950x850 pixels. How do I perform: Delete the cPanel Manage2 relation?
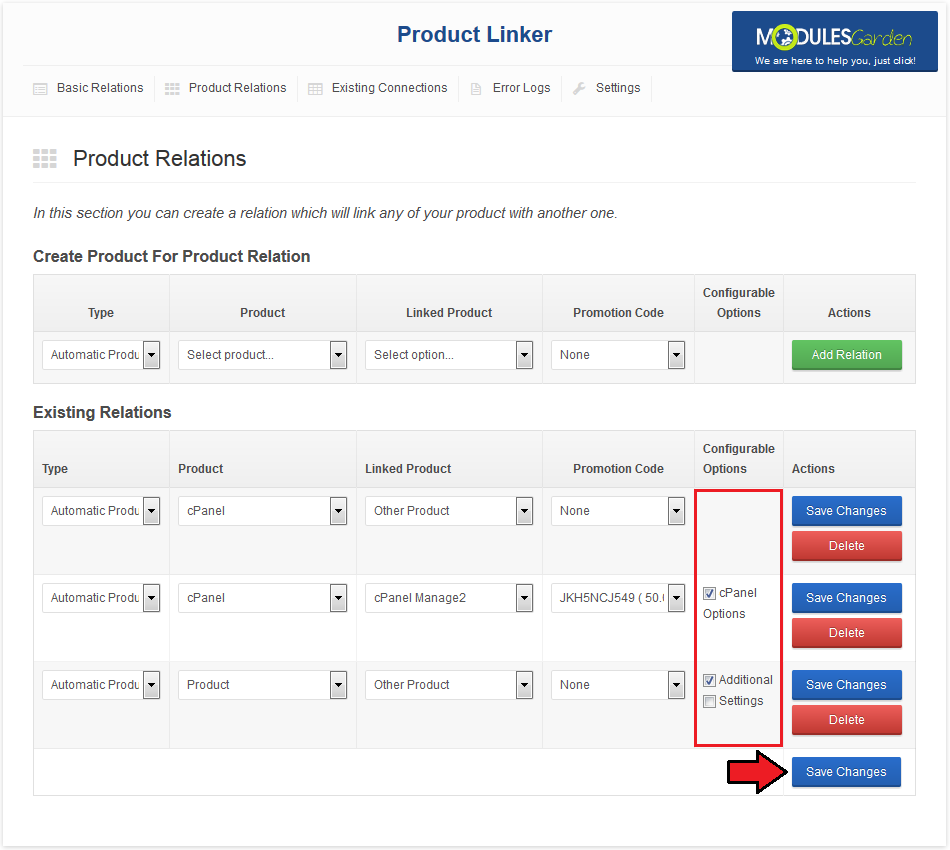[x=846, y=633]
